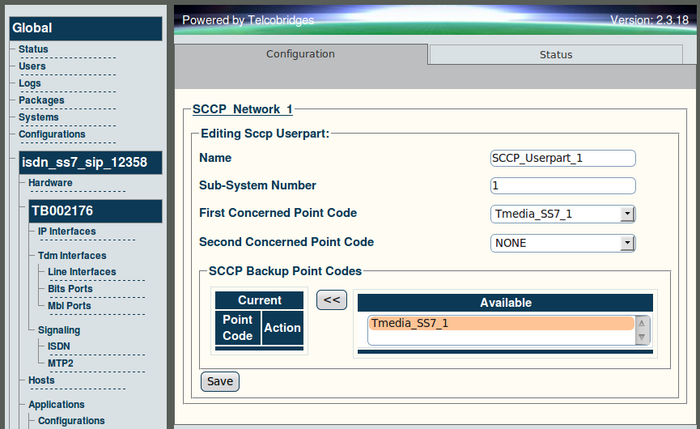Go to Packages in sidebar
The image size is (700, 429).
[41, 100]
